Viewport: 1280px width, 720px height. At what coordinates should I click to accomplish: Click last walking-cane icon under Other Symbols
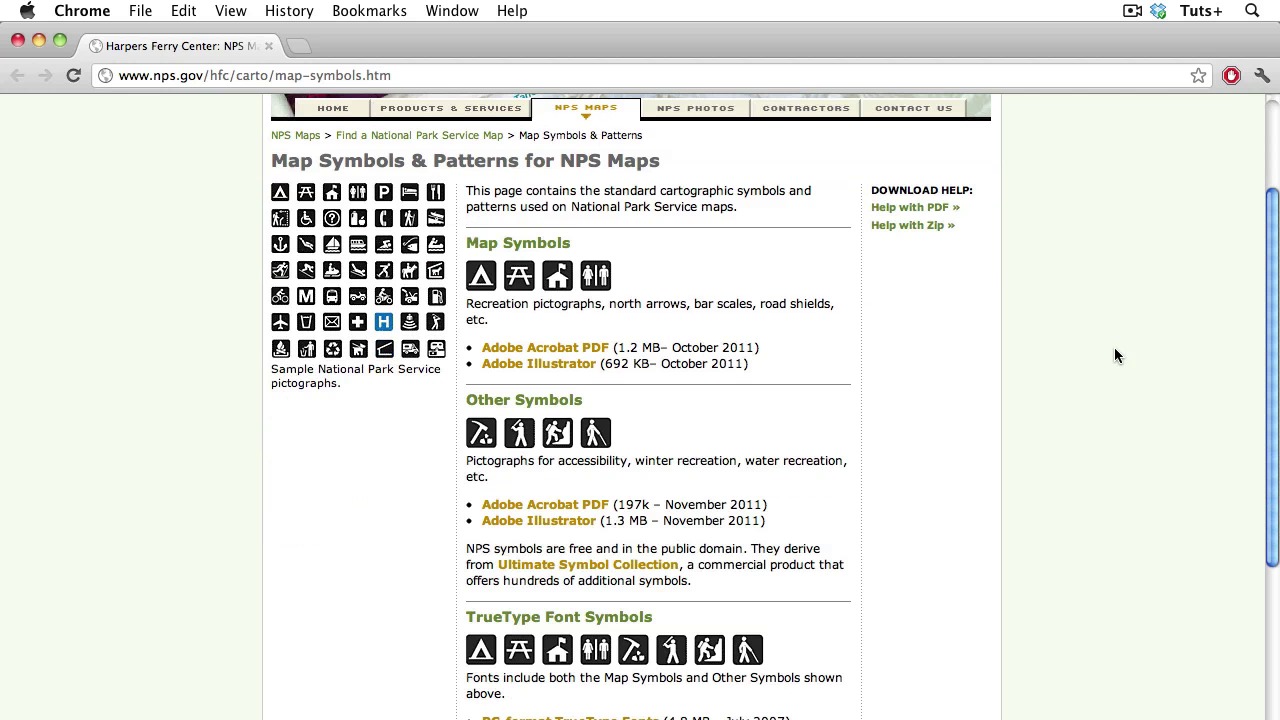click(595, 433)
